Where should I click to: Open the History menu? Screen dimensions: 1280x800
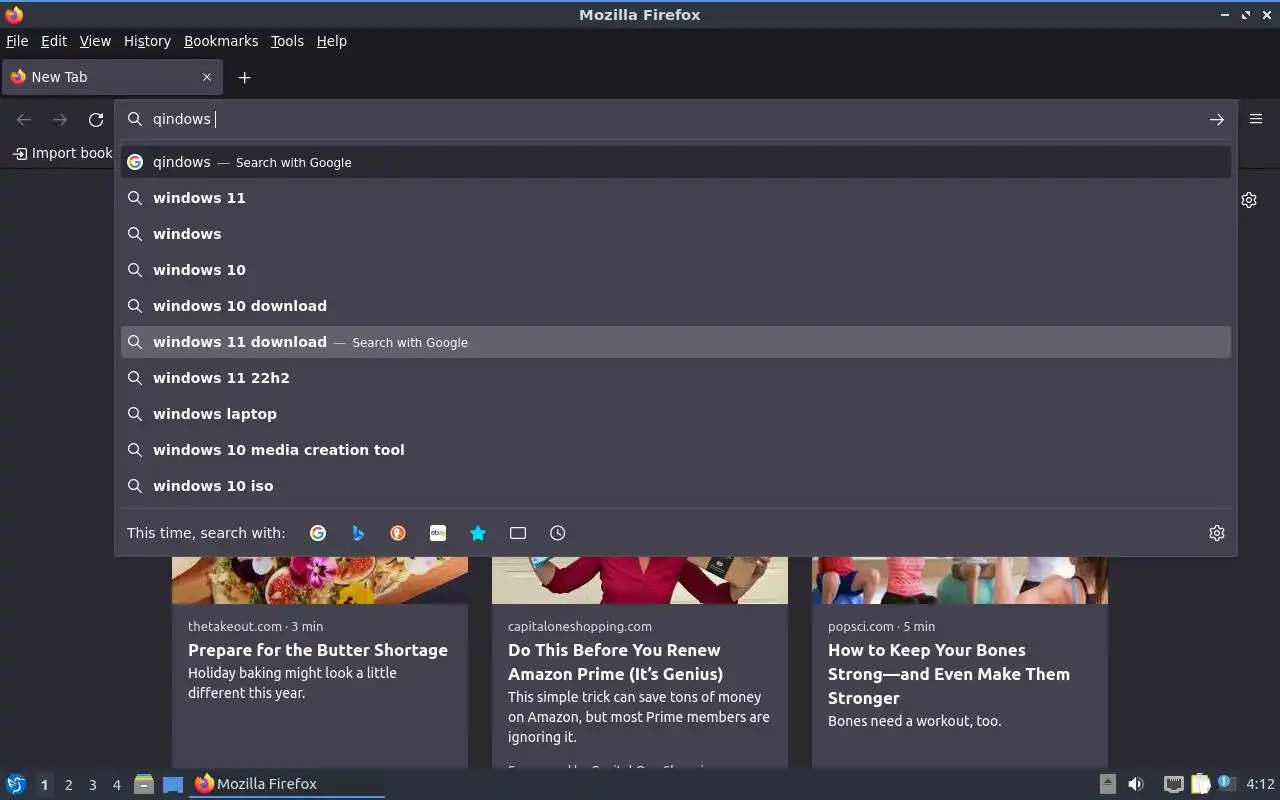(147, 41)
